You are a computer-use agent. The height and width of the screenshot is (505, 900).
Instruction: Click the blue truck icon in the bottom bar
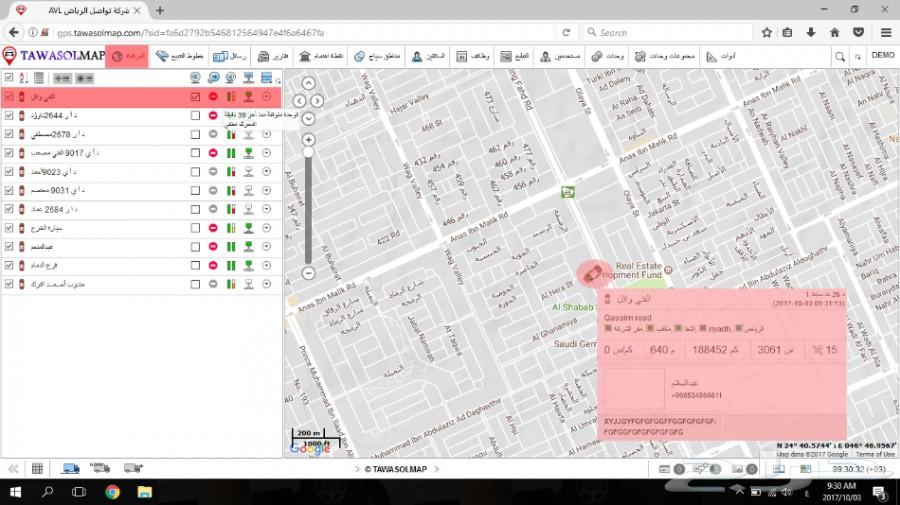click(70, 469)
